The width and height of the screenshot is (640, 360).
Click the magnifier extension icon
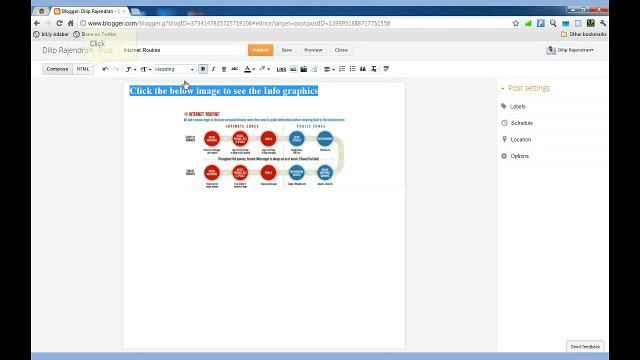point(553,23)
